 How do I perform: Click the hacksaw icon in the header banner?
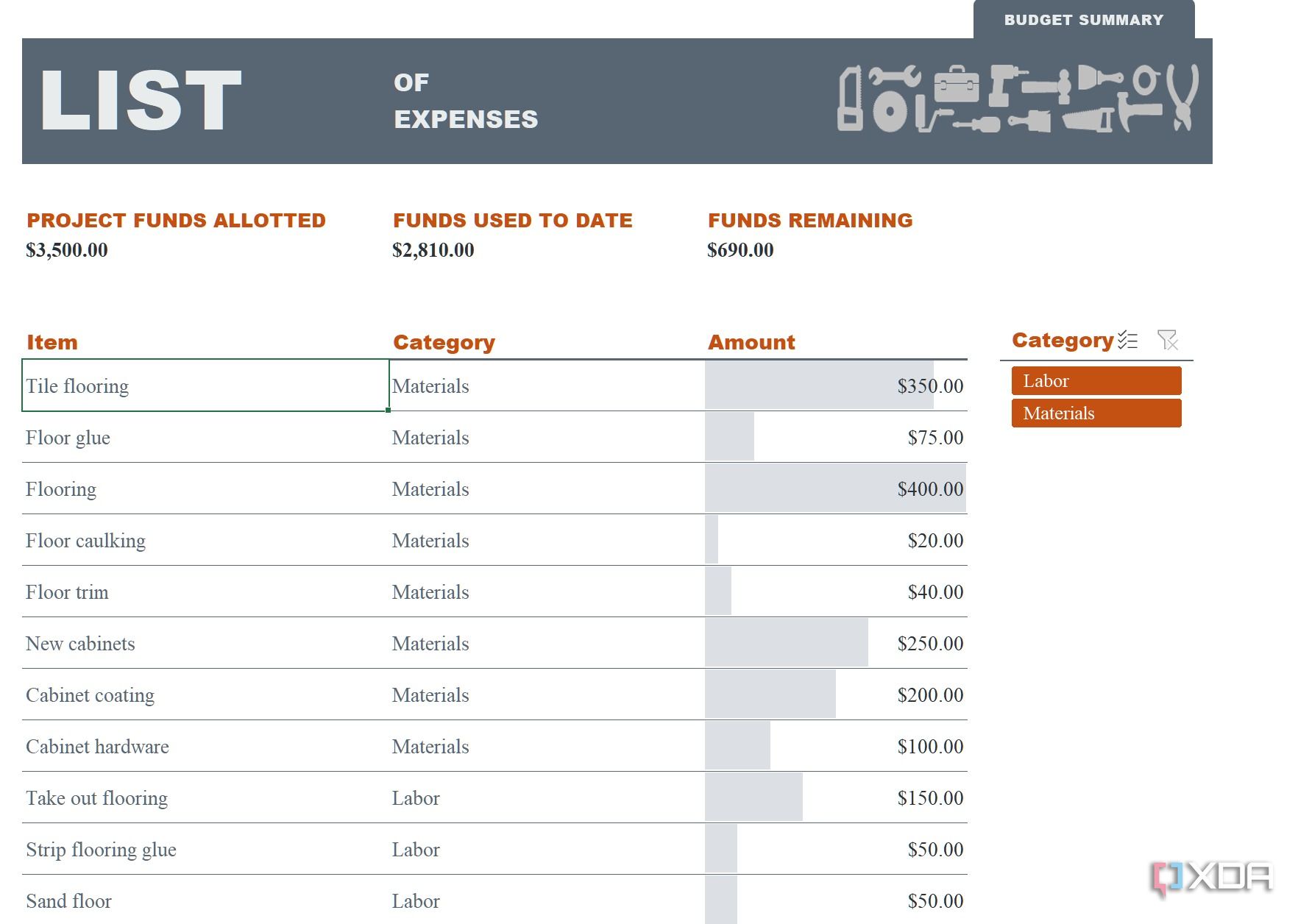(x=851, y=97)
